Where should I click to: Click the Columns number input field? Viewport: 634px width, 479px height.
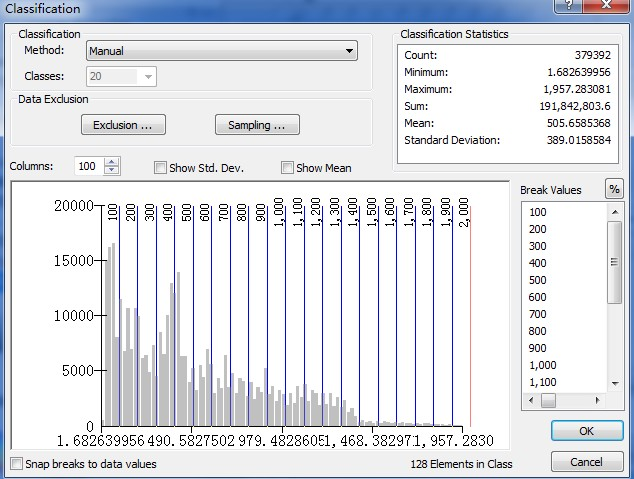click(88, 167)
